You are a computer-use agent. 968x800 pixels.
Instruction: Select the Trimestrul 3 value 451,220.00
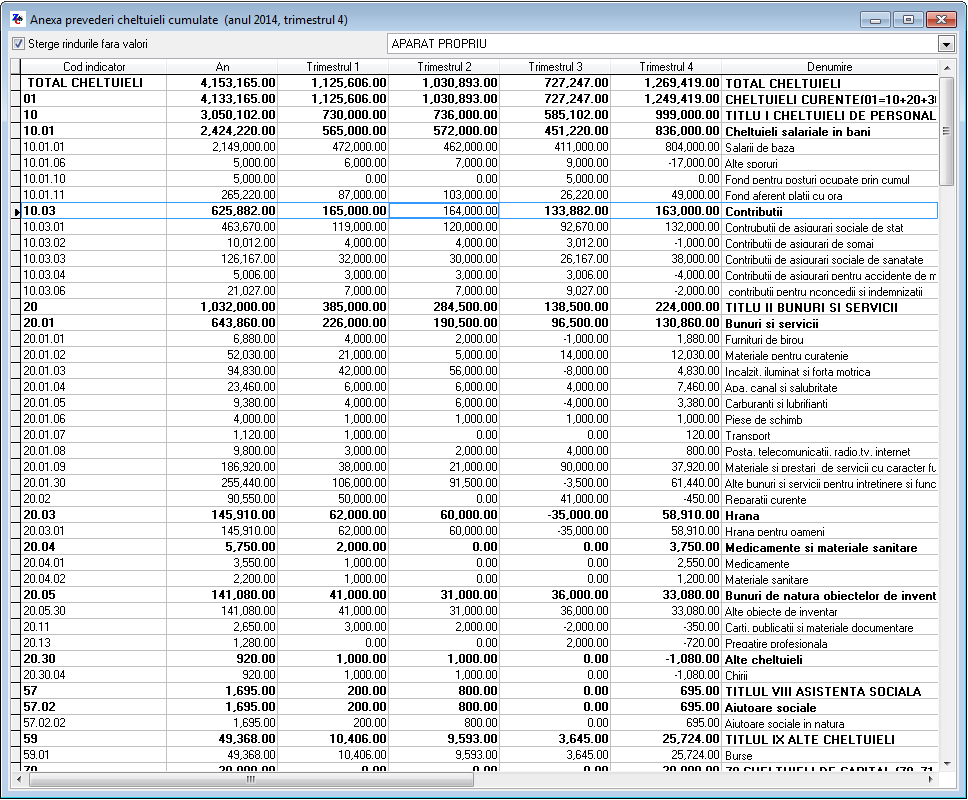(x=555, y=131)
